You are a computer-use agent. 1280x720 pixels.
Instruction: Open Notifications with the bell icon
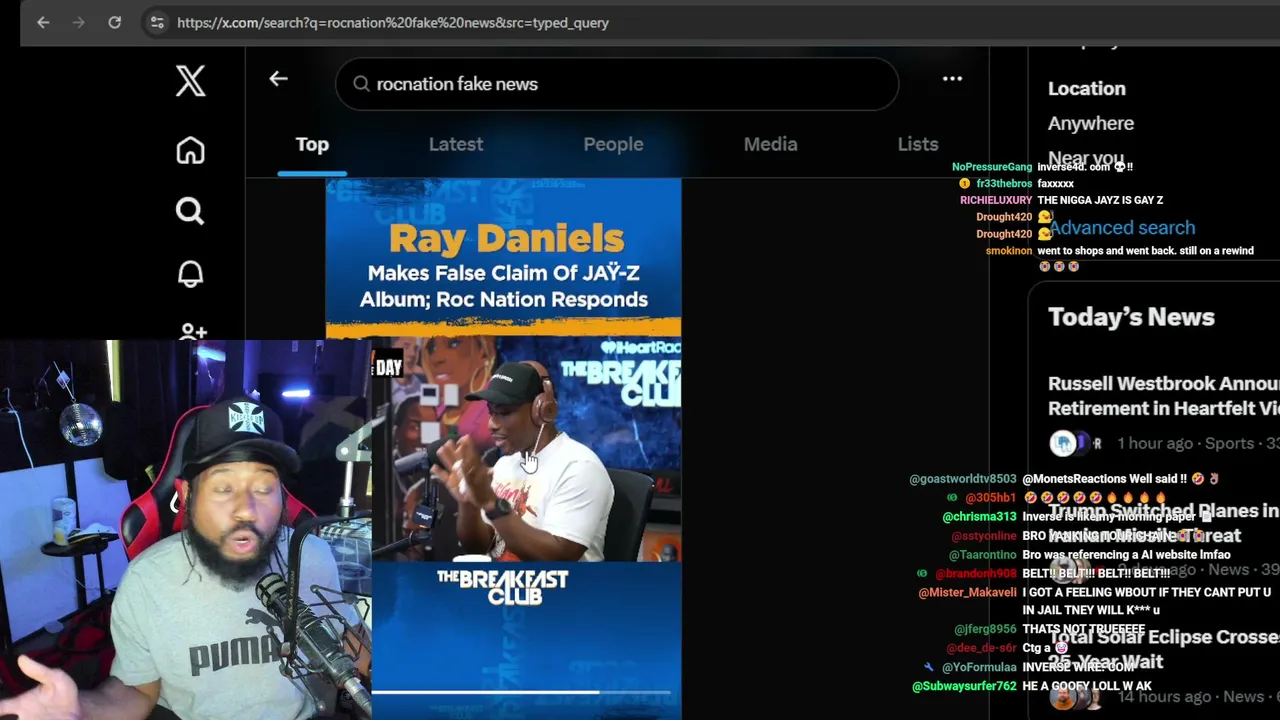pos(190,273)
